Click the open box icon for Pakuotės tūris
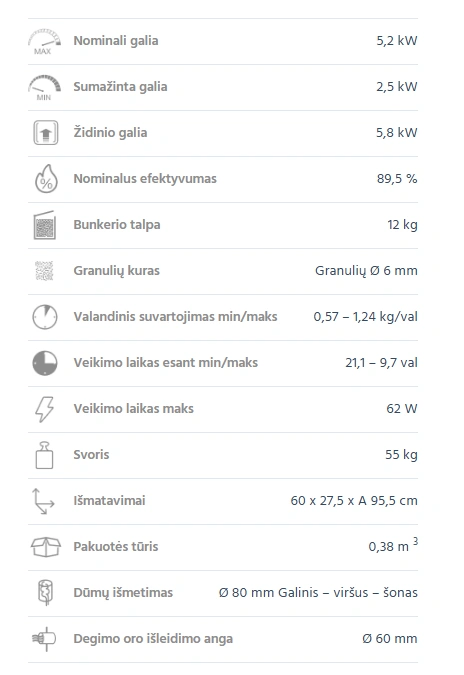 tap(46, 547)
